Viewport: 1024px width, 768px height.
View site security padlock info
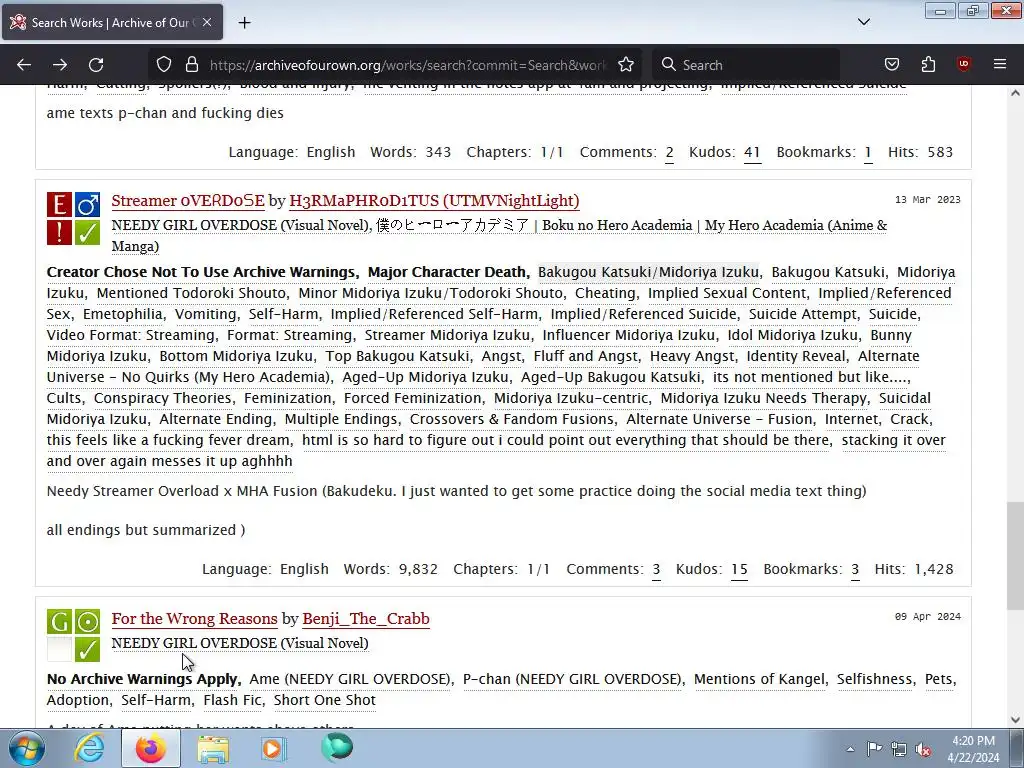pyautogui.click(x=191, y=65)
